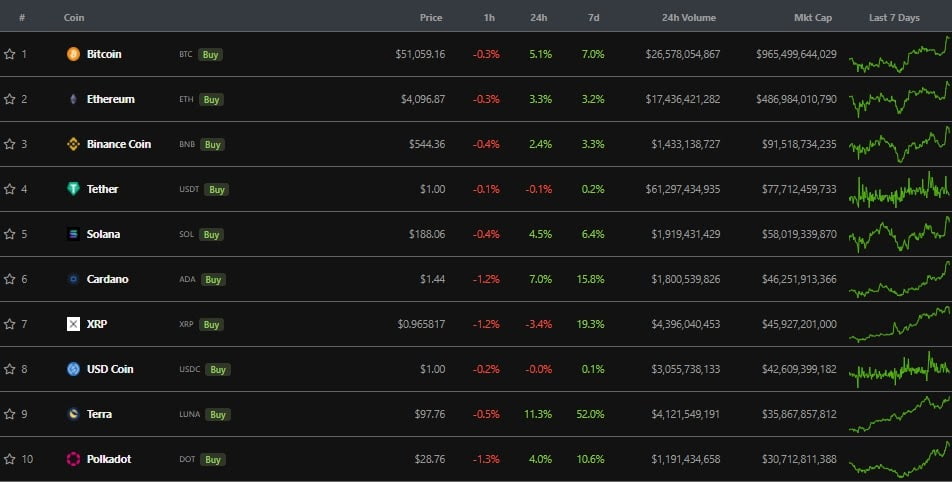Sort by the Coin column header
Image resolution: width=952 pixels, height=482 pixels.
pos(74,18)
